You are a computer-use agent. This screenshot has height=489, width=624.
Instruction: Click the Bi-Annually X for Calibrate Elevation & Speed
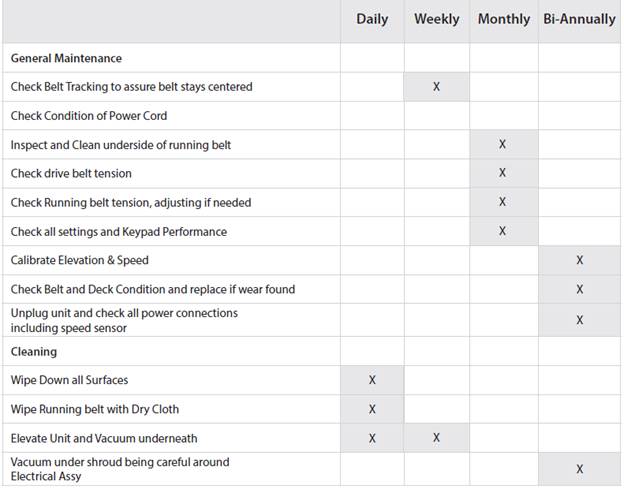pos(580,260)
